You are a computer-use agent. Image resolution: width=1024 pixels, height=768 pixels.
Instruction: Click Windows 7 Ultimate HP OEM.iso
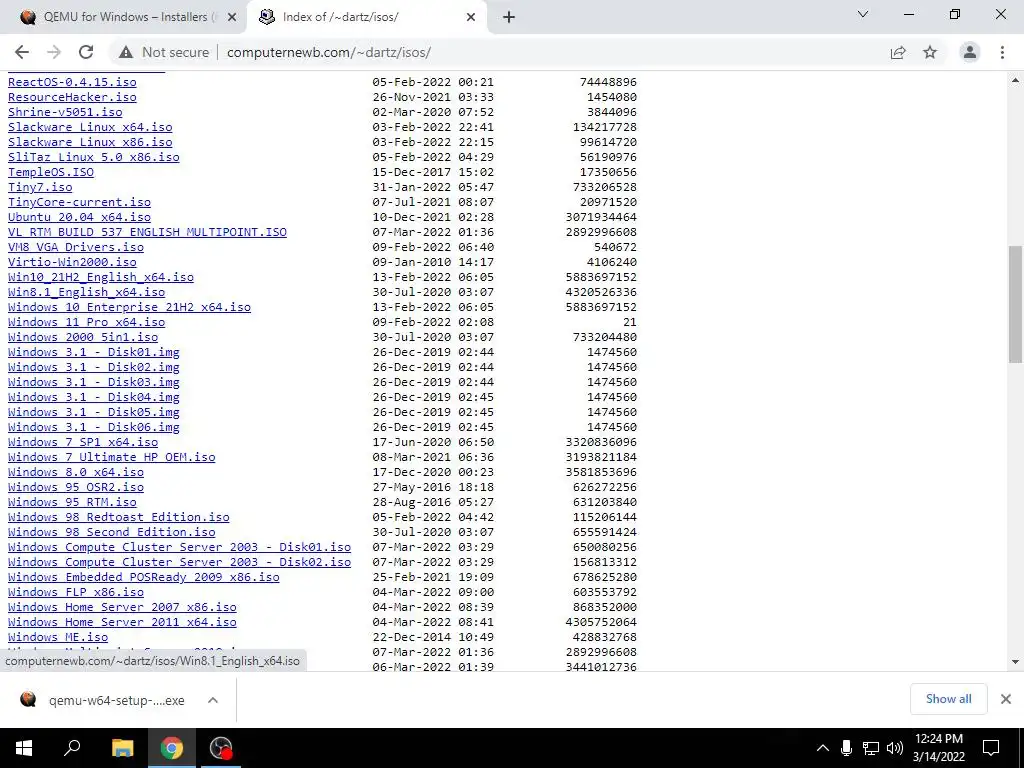pyautogui.click(x=112, y=458)
